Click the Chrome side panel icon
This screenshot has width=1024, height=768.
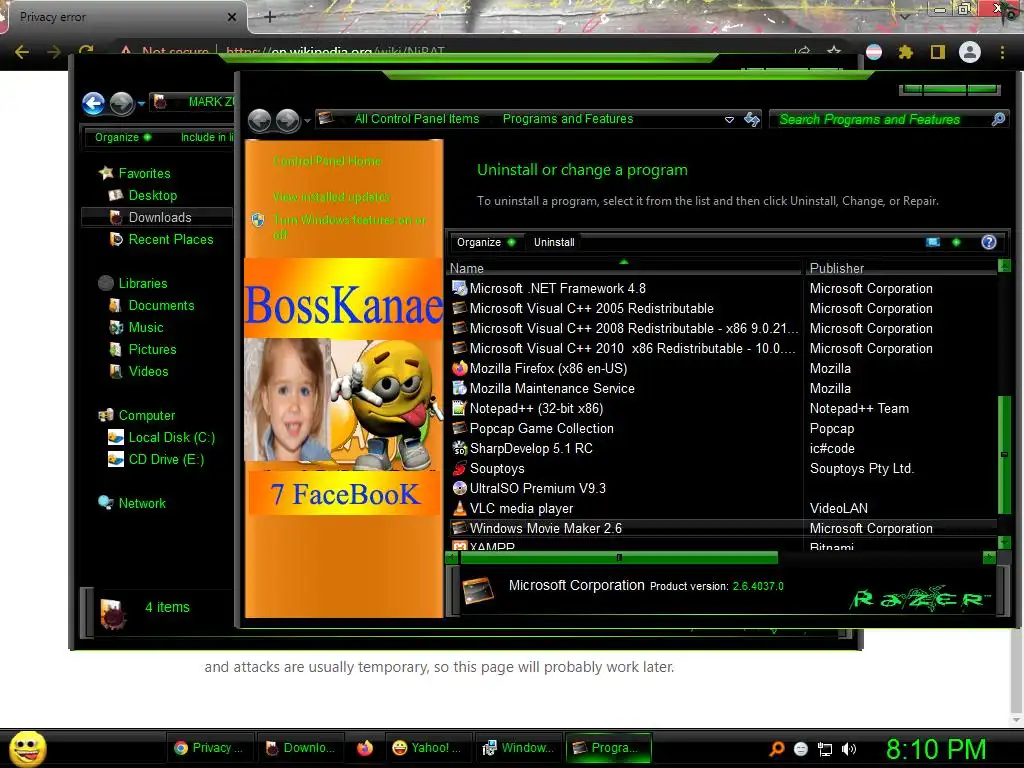(x=938, y=52)
